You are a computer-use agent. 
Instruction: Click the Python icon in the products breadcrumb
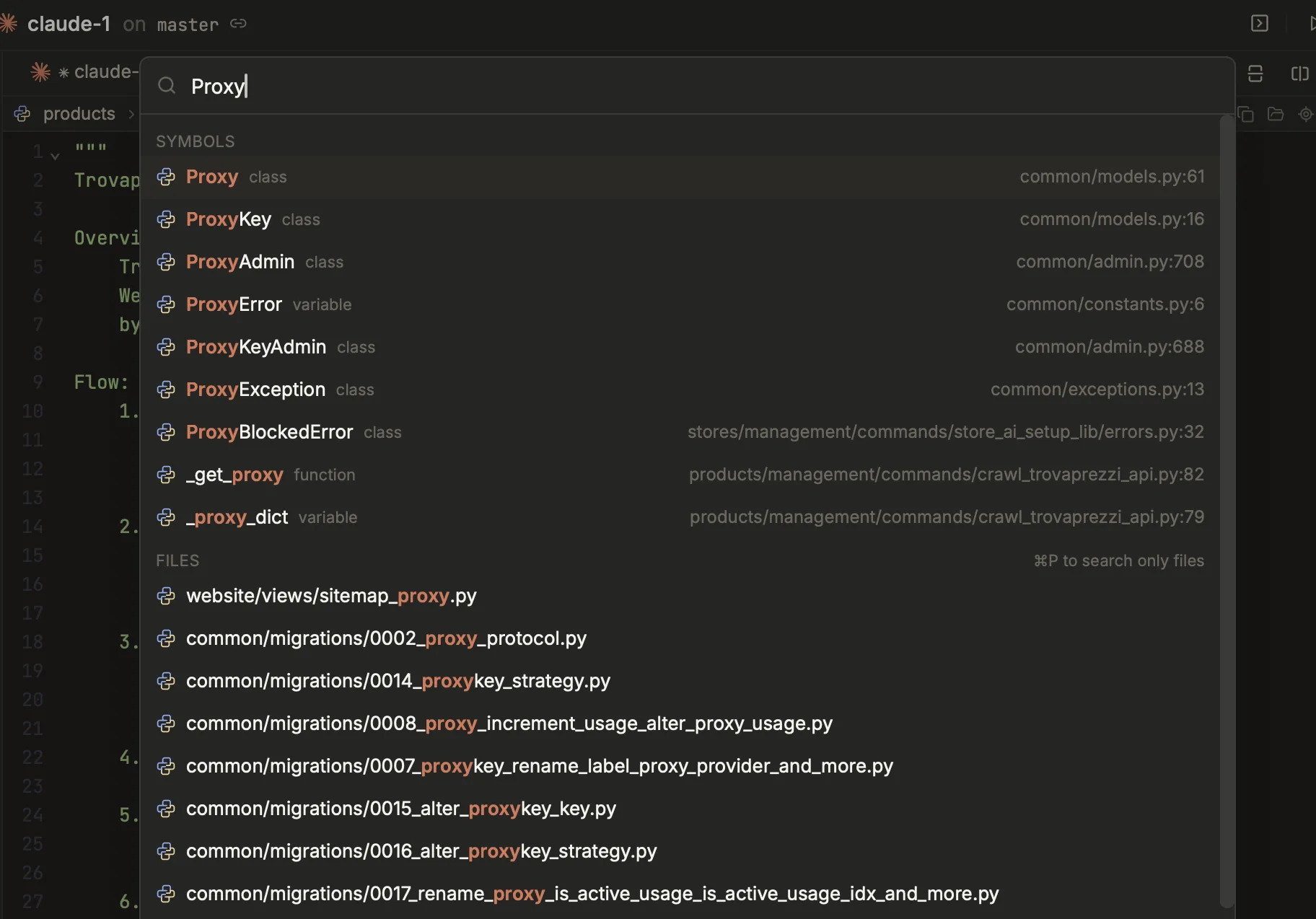[22, 114]
